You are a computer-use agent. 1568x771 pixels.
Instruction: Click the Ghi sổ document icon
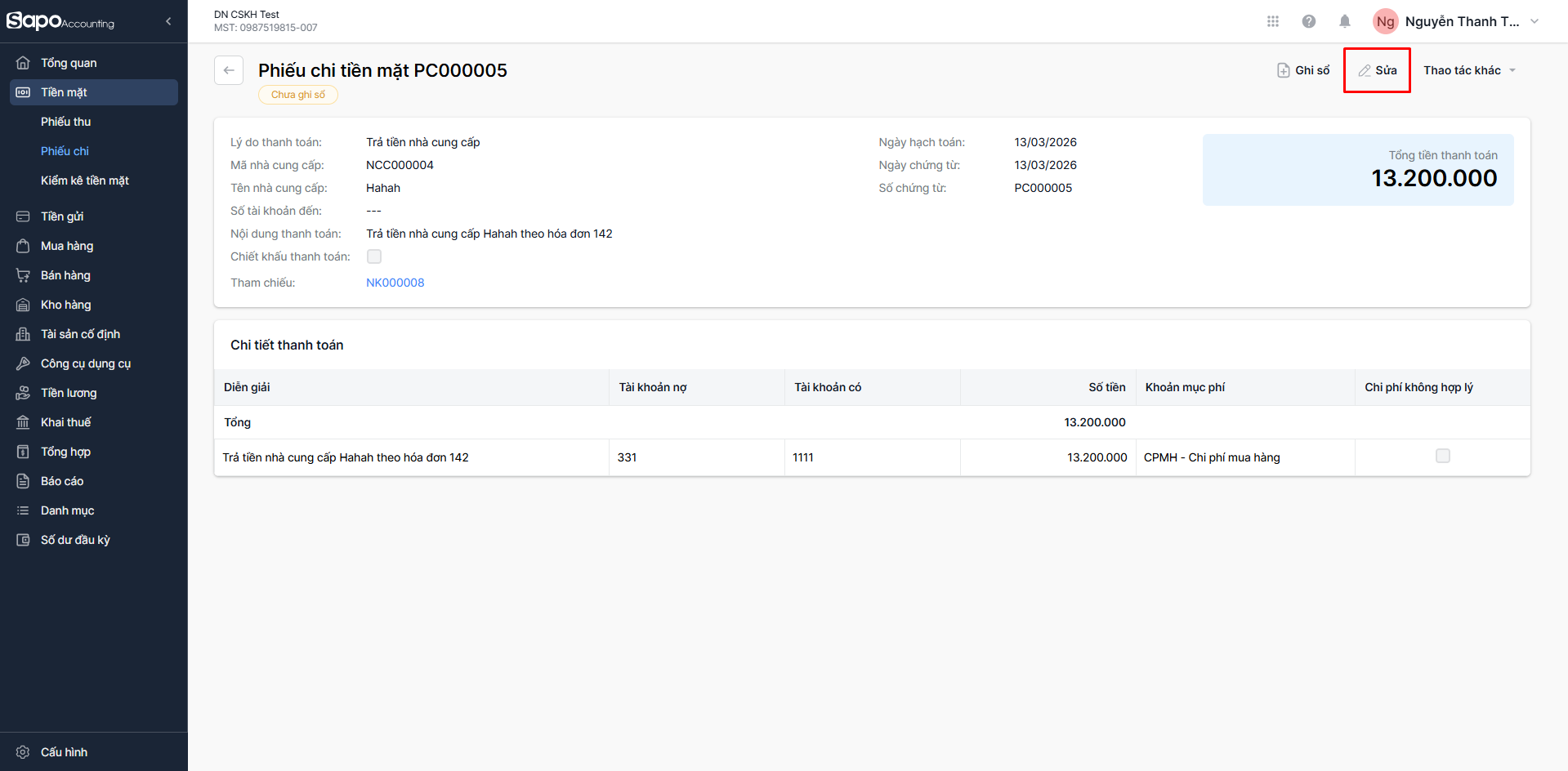point(1284,70)
